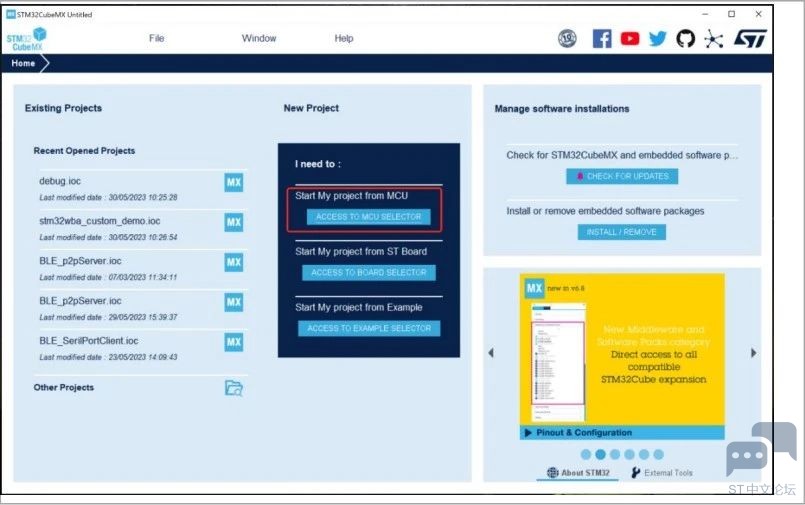805x505 pixels.
Task: Open the Help menu
Action: (x=343, y=38)
